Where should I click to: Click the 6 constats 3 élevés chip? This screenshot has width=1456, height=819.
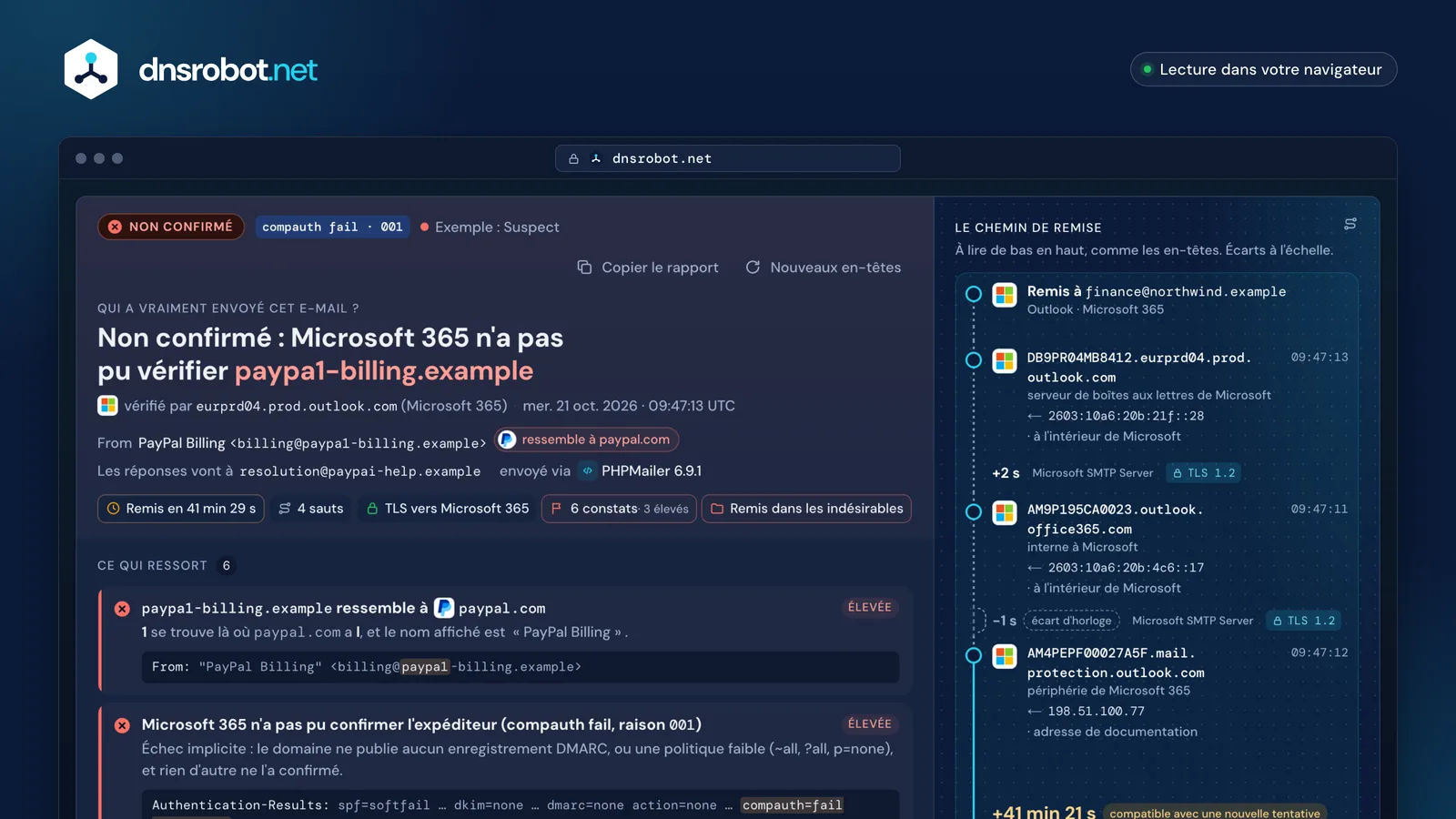click(619, 509)
